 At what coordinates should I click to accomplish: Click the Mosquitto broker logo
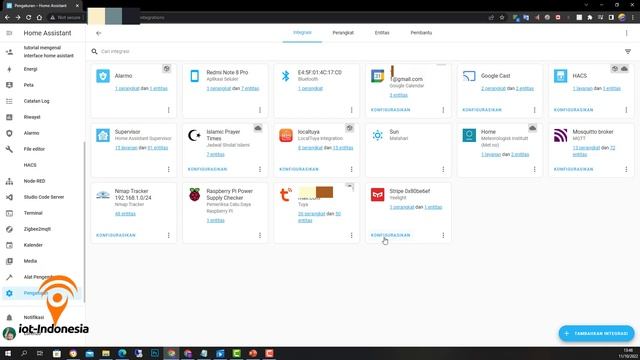click(560, 135)
